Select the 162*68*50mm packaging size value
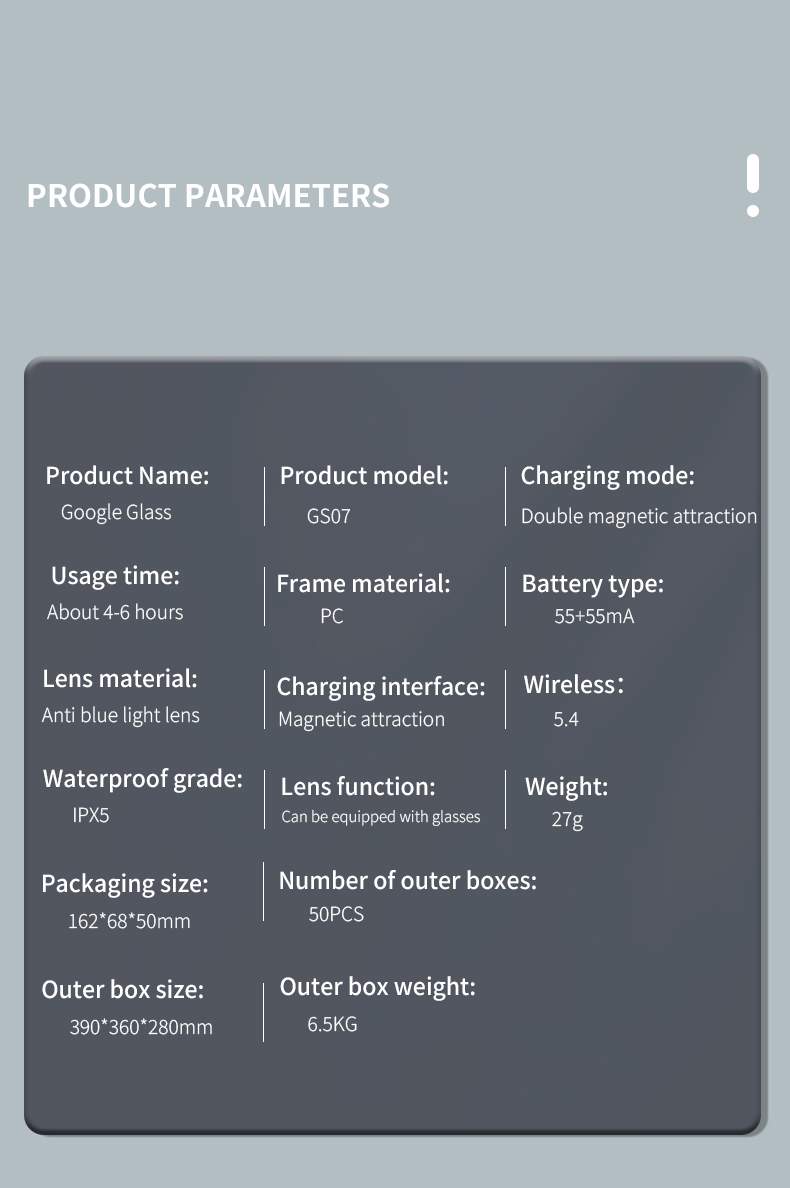The width and height of the screenshot is (790, 1188). [x=129, y=921]
